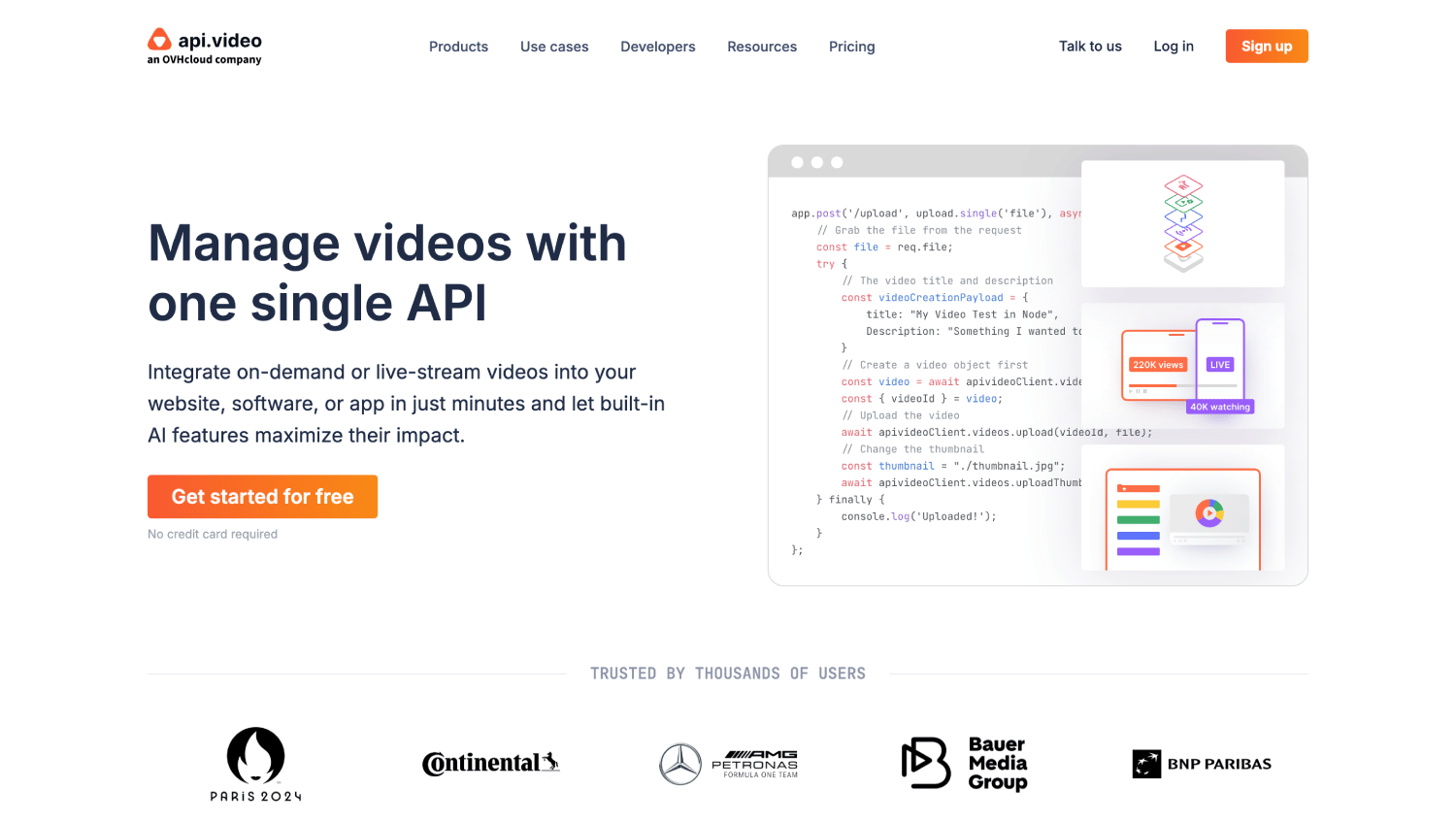Open the Products menu

click(458, 47)
